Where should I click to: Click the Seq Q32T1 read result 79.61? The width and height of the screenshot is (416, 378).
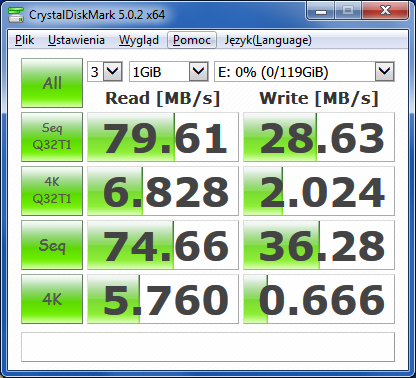(163, 137)
